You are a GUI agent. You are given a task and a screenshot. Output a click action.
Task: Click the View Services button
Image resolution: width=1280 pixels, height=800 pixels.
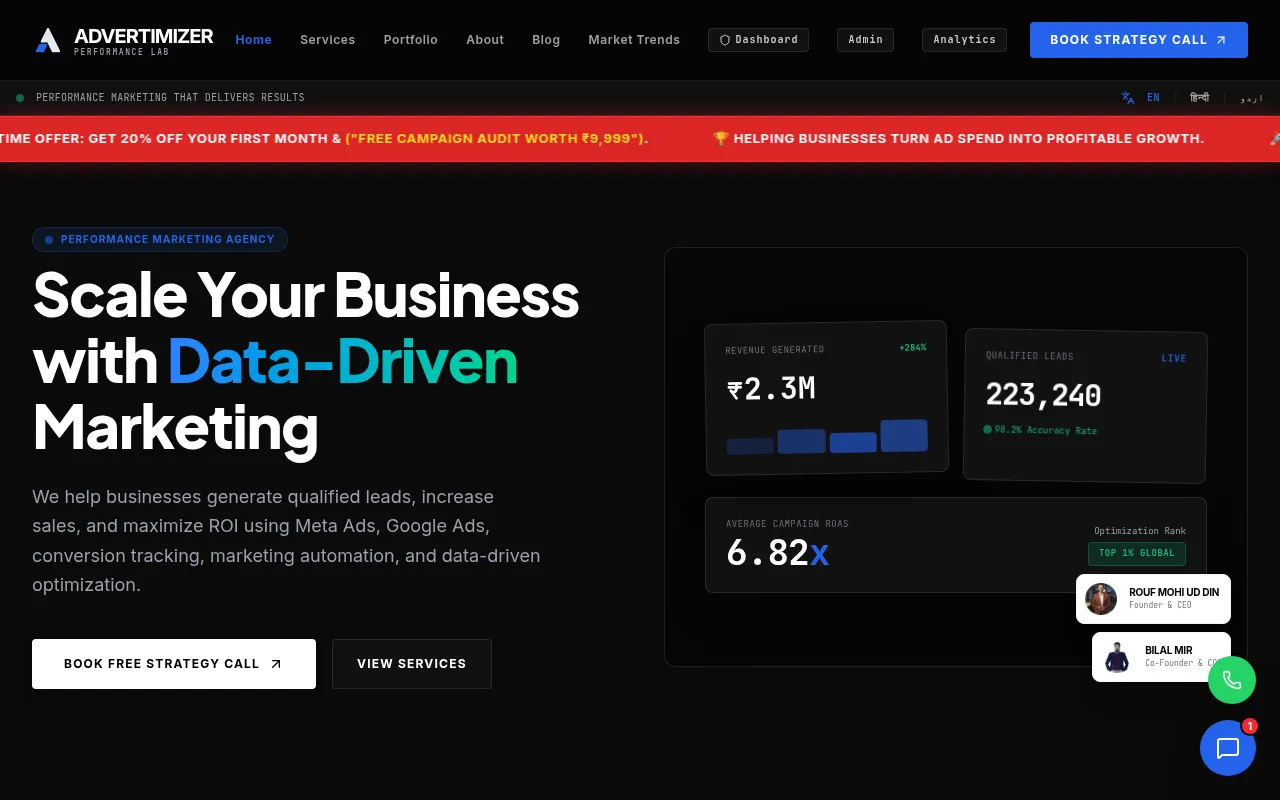[x=412, y=664]
